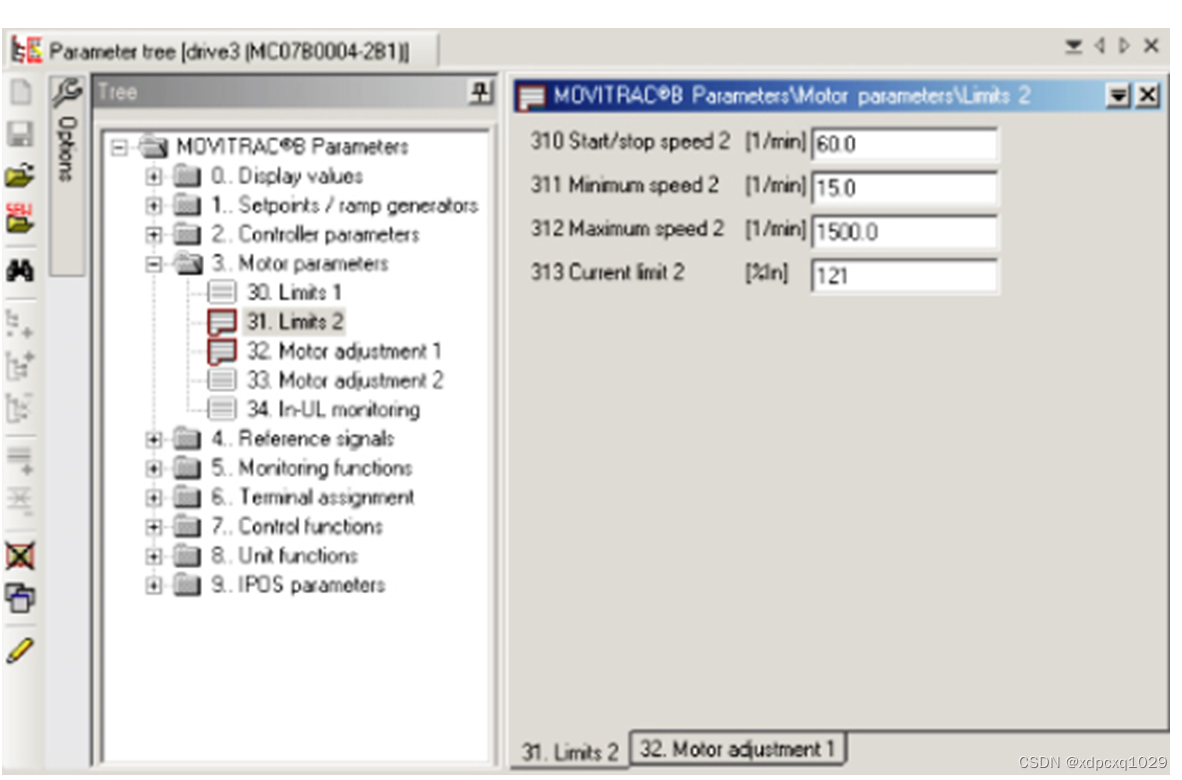This screenshot has height=780, width=1182.
Task: Select 2.. Controller parameters tree label
Action: (x=315, y=234)
